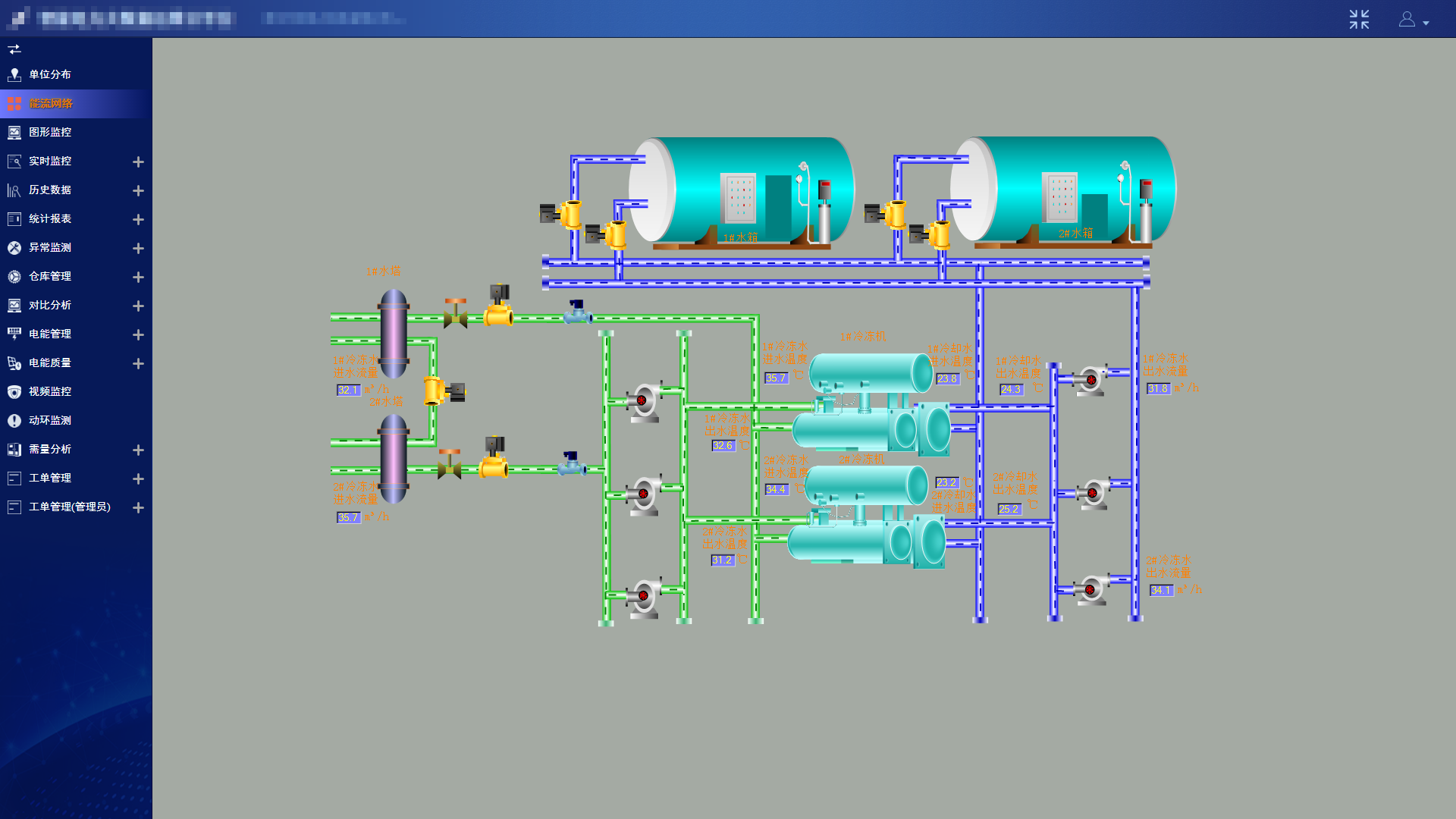
Task: Click temperature value 24.3
Action: (1012, 389)
